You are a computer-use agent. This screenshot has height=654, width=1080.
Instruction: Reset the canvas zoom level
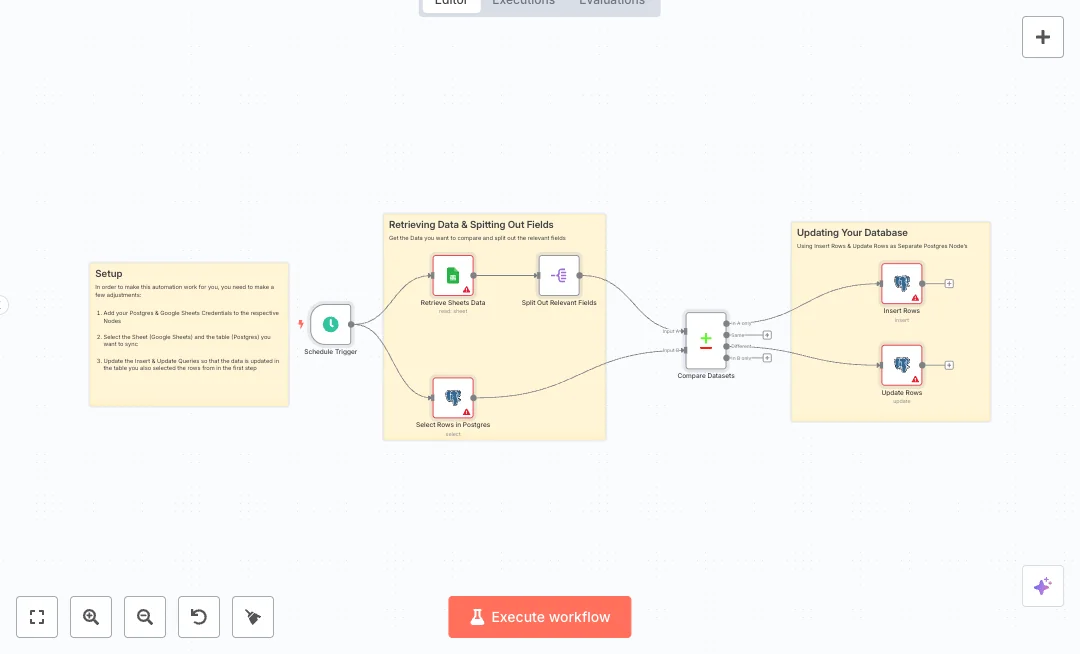tap(199, 617)
